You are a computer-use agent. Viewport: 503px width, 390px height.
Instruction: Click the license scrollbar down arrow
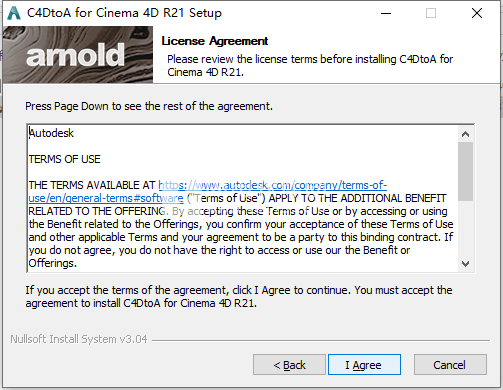click(x=465, y=264)
